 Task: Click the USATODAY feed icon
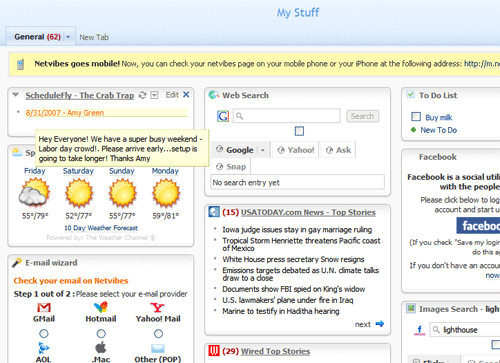pos(214,212)
